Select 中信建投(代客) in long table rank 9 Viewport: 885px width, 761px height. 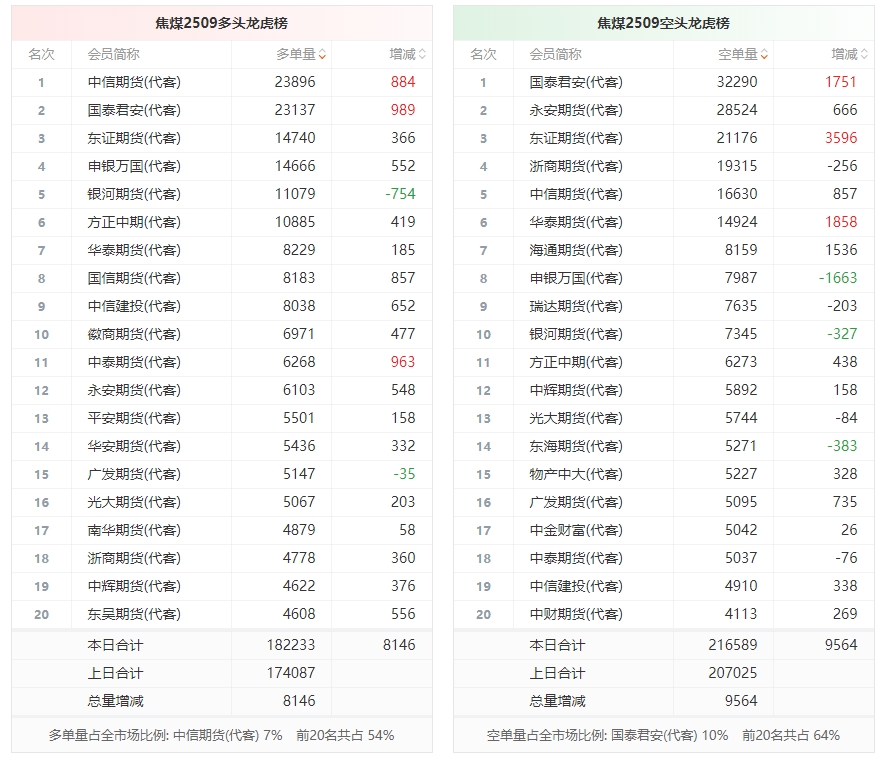[x=134, y=306]
